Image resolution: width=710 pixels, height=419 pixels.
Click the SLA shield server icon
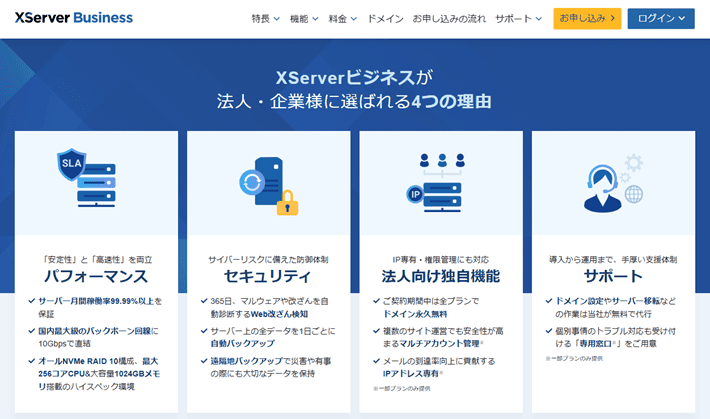click(86, 178)
